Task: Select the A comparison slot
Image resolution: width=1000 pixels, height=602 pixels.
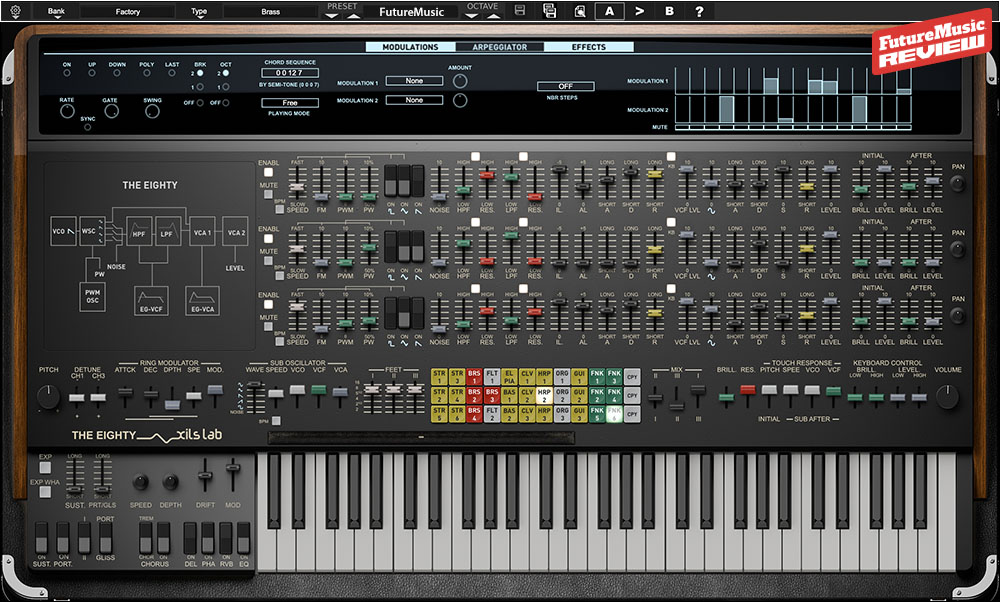Action: (610, 11)
